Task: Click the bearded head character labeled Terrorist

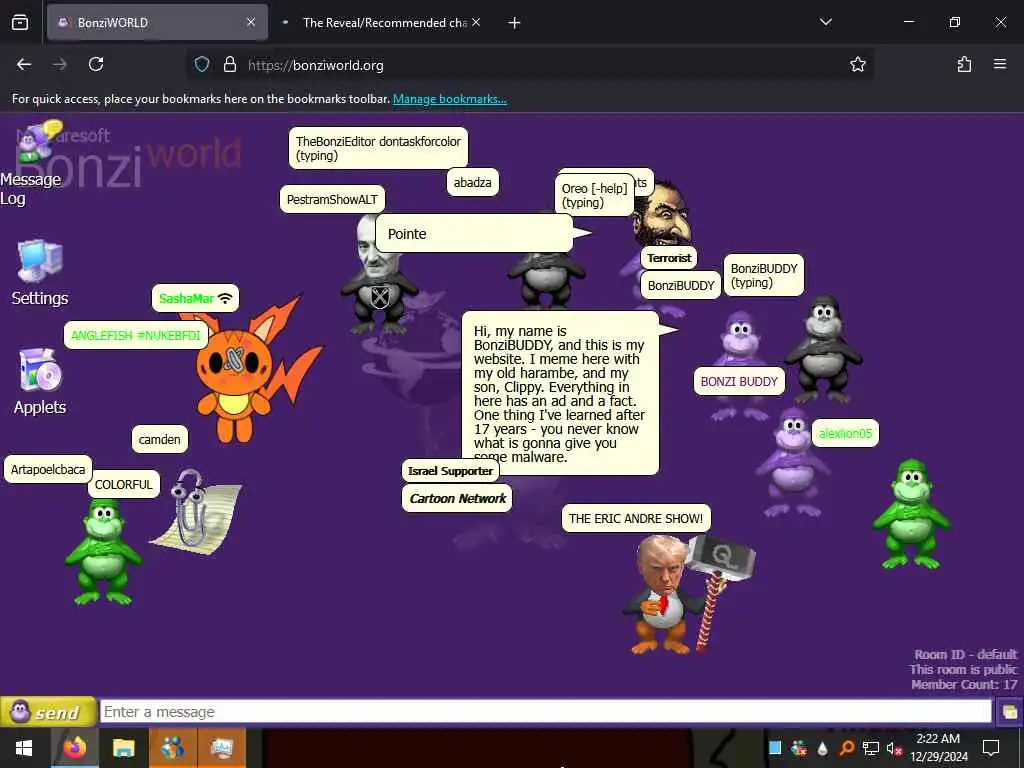Action: tap(662, 214)
